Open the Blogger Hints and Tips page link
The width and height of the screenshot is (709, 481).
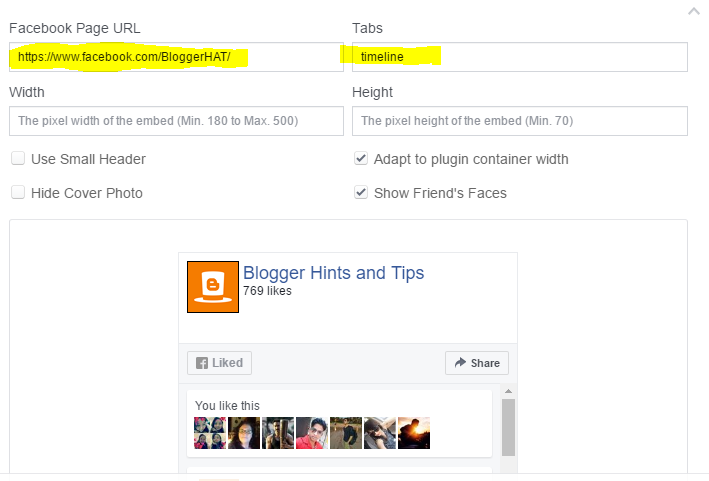[334, 273]
